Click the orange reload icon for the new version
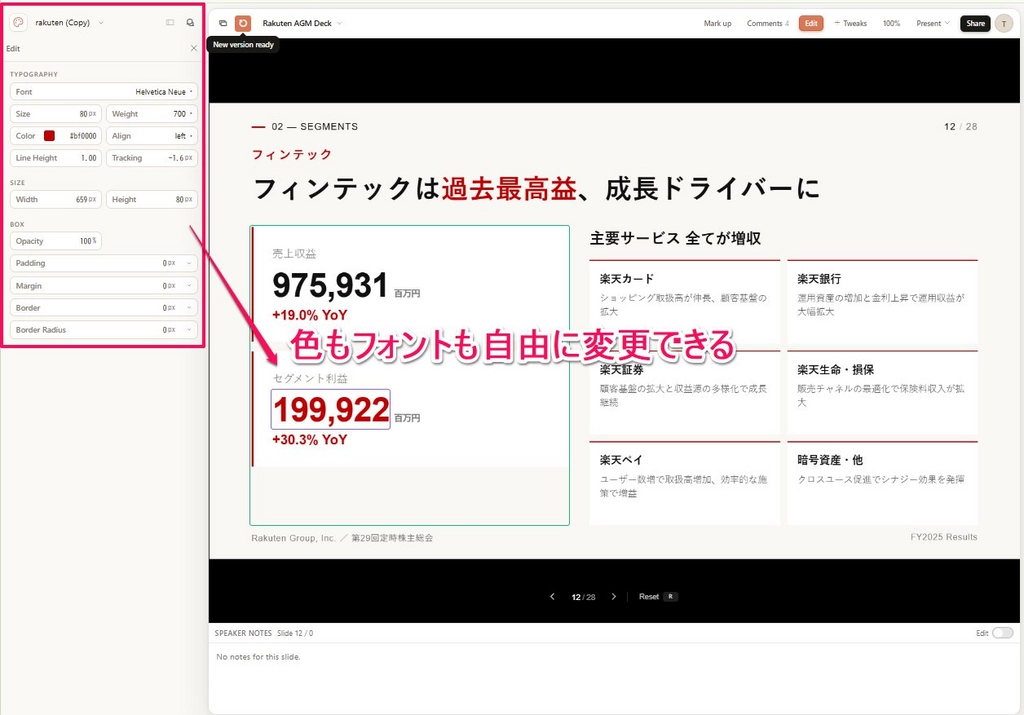This screenshot has width=1024, height=715. pos(243,24)
